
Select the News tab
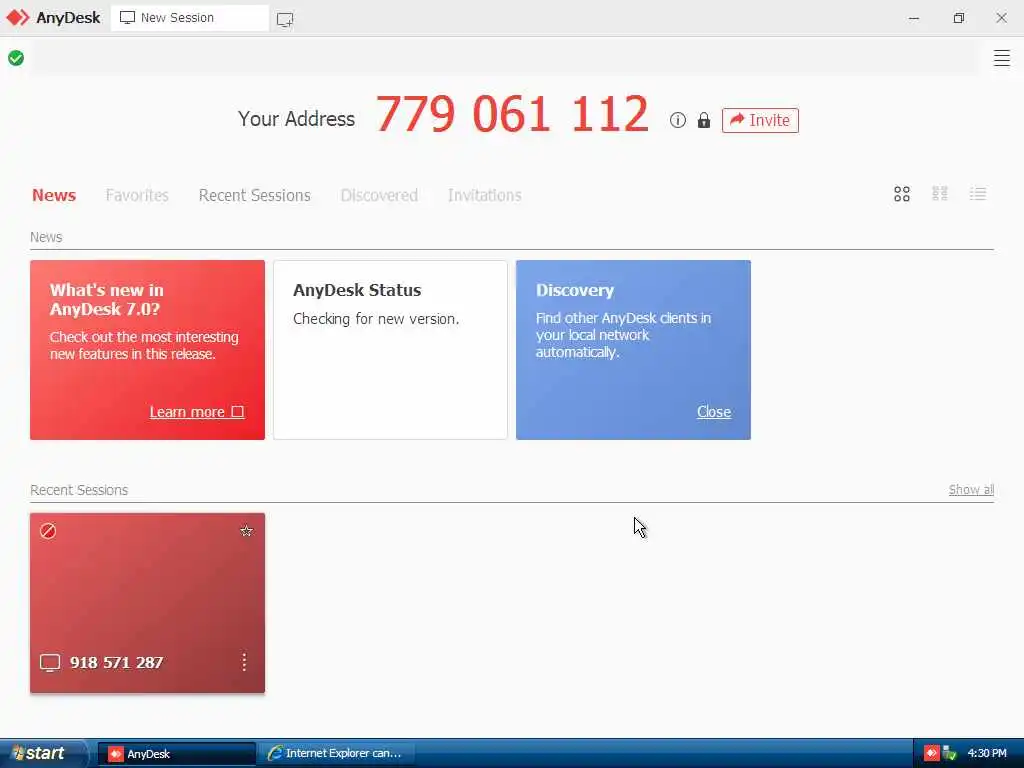point(54,195)
